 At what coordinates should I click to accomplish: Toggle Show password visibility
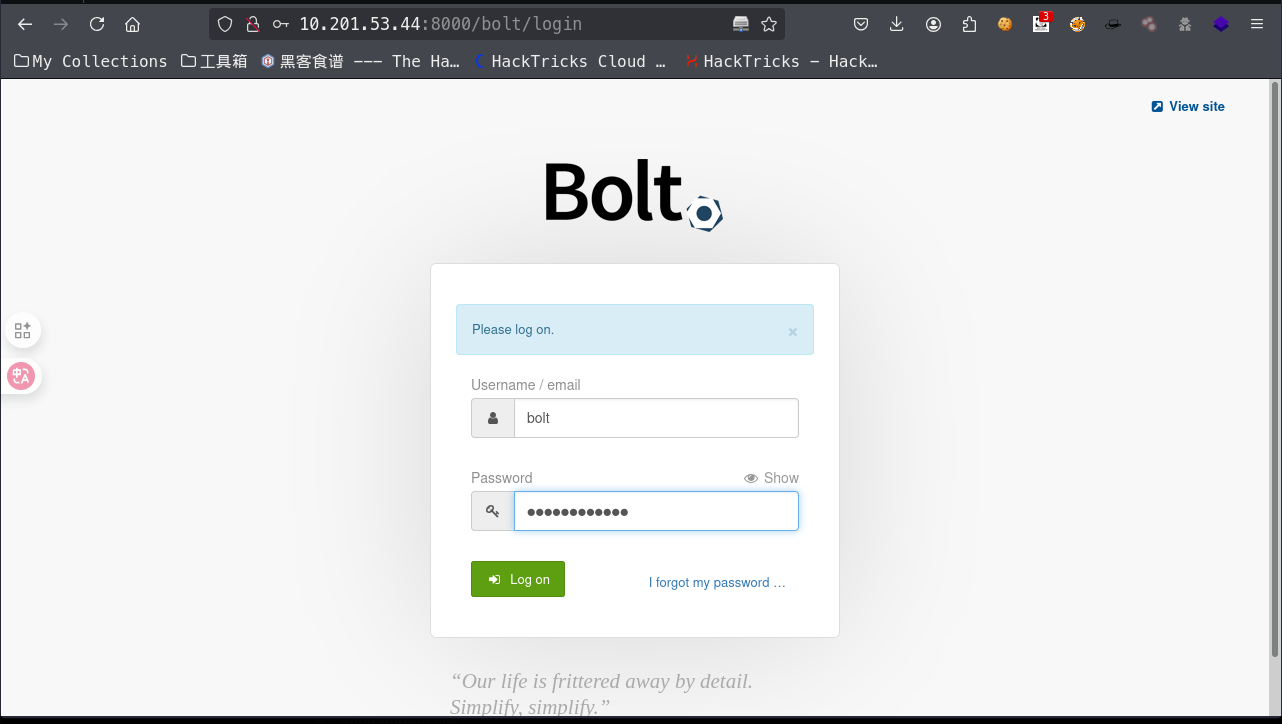pos(771,478)
